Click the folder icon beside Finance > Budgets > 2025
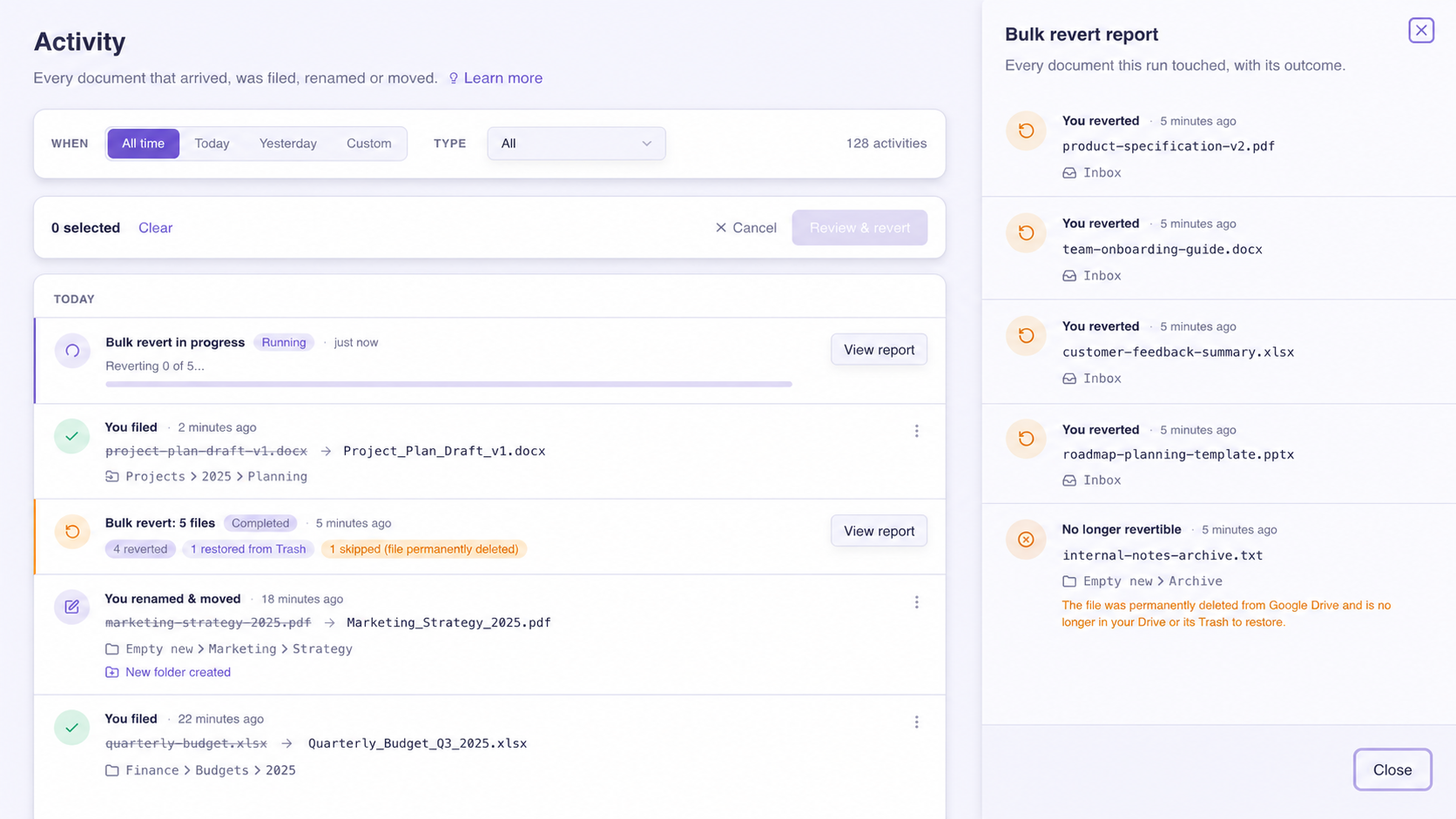This screenshot has width=1456, height=819. [x=112, y=770]
